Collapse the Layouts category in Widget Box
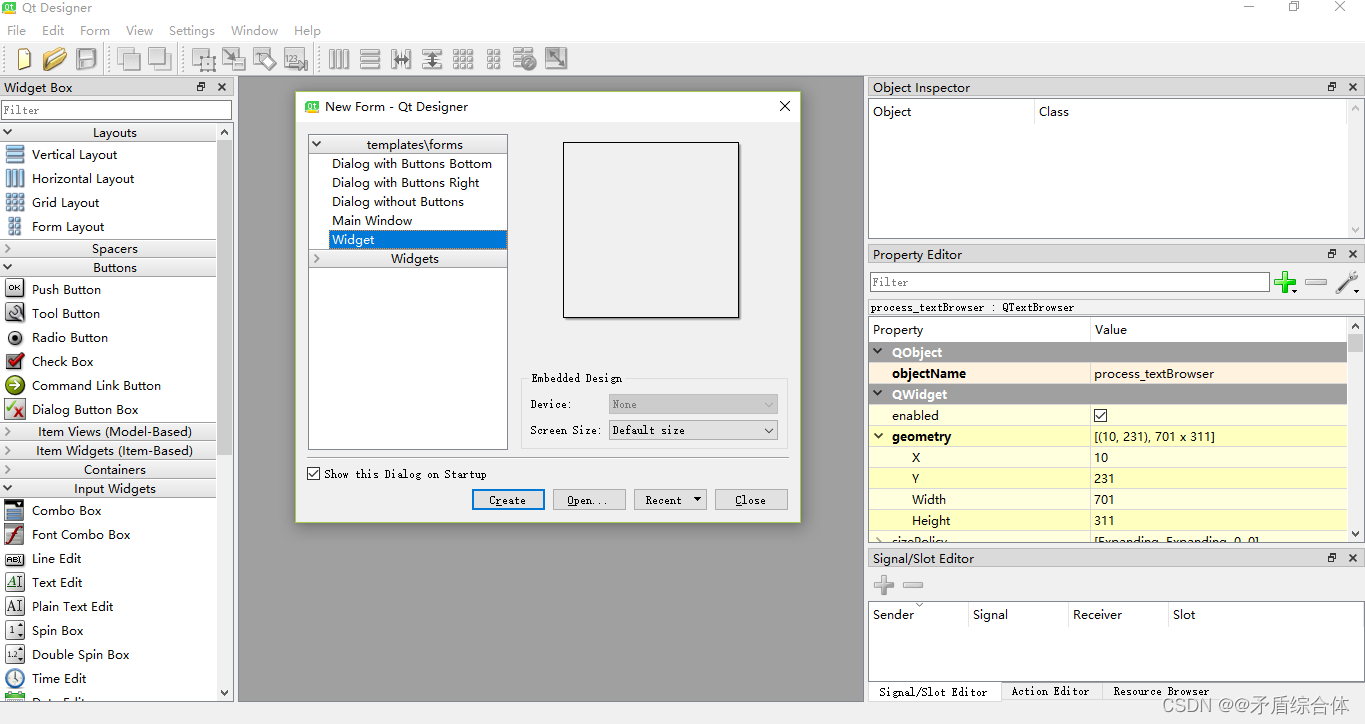The height and width of the screenshot is (724, 1365). (x=8, y=132)
